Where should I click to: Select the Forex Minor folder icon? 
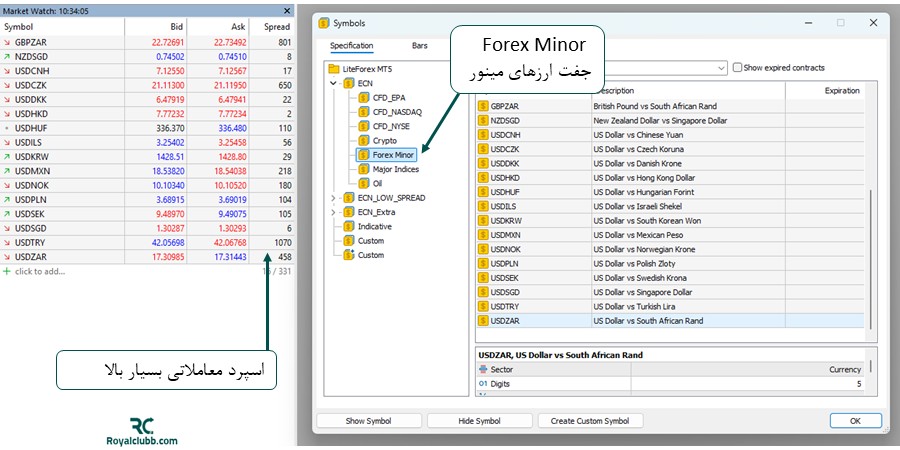pos(364,155)
